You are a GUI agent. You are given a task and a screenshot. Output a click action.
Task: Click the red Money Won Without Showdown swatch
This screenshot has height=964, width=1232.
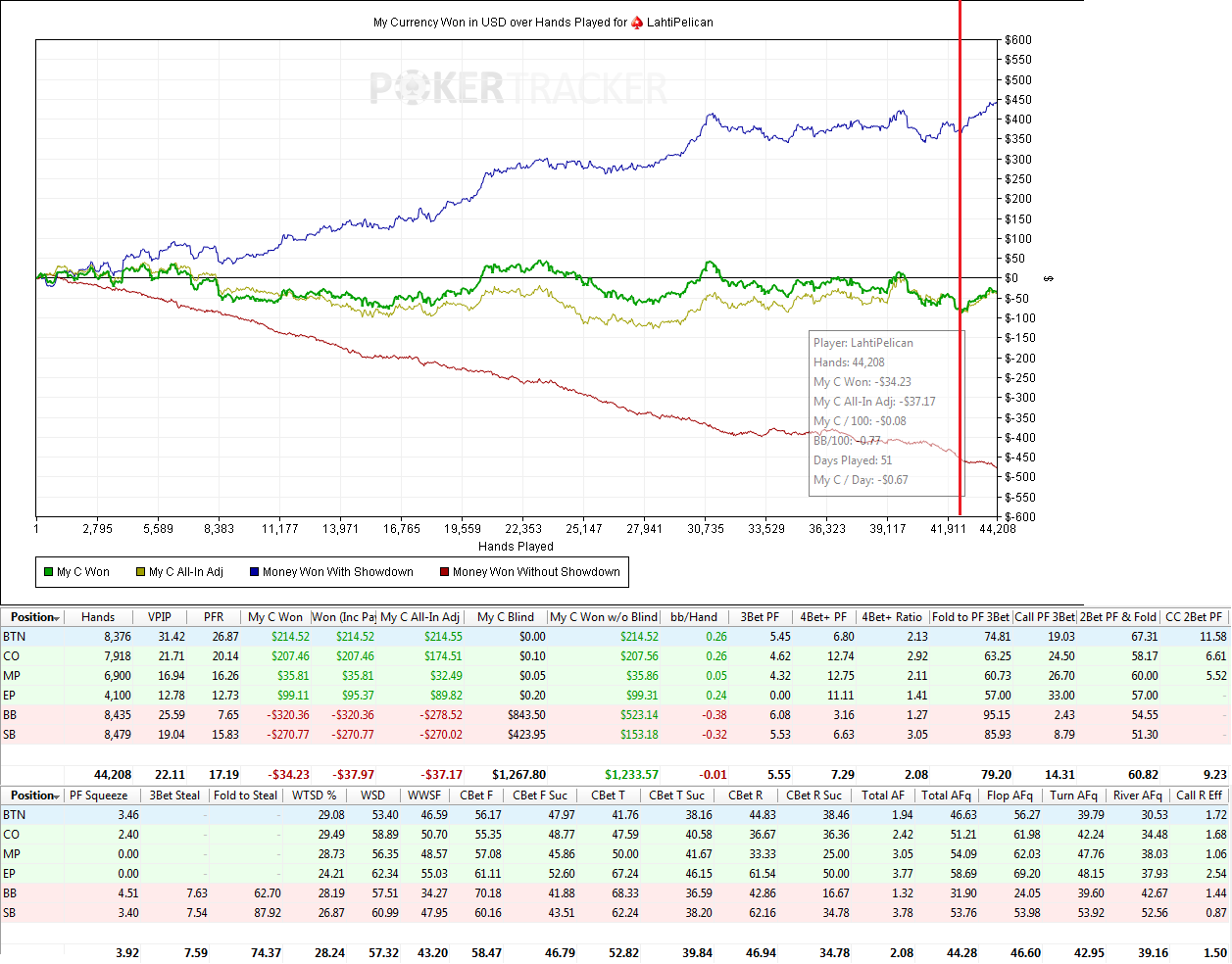(444, 572)
